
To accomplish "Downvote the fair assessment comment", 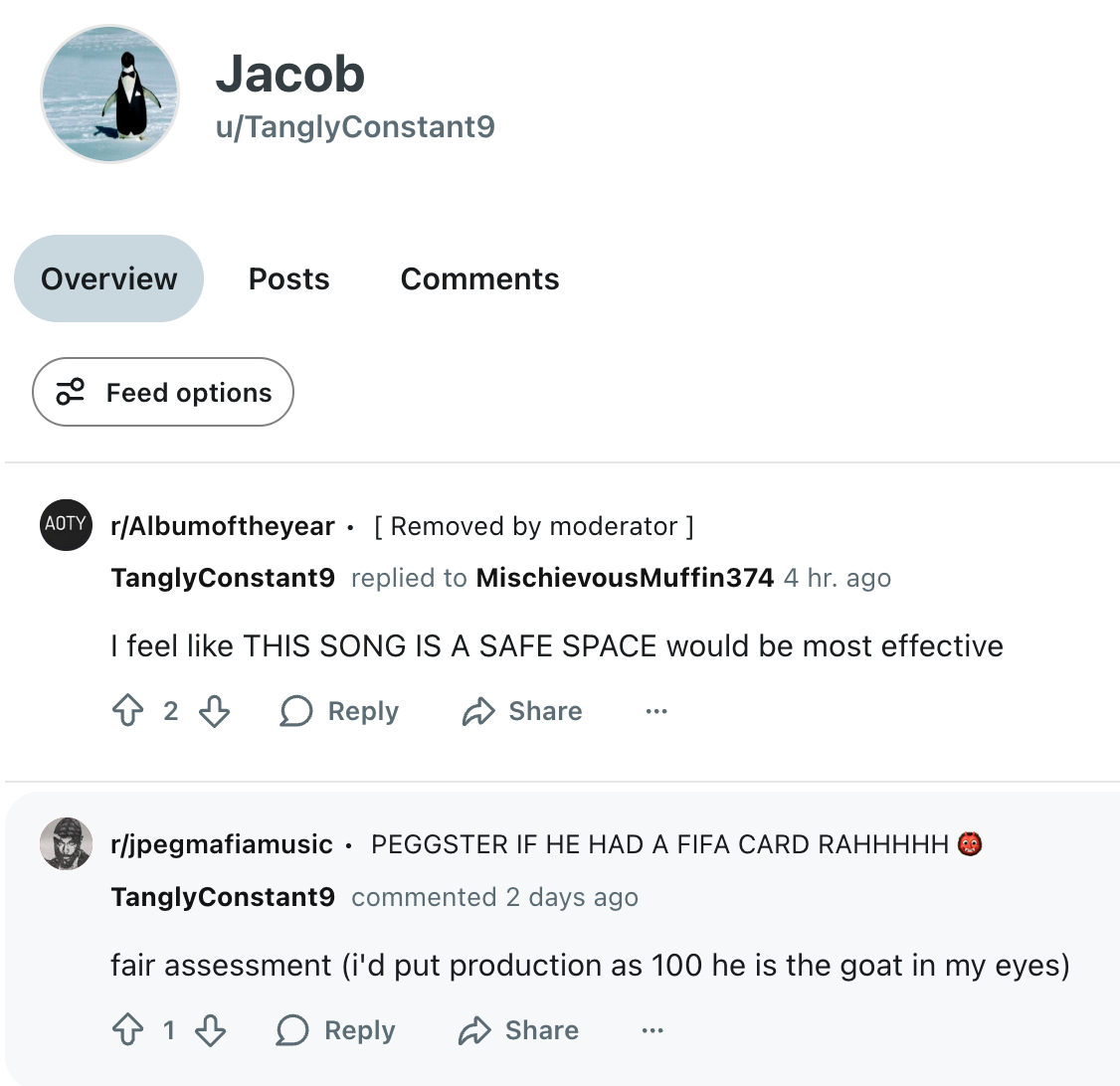I will pyautogui.click(x=210, y=1030).
